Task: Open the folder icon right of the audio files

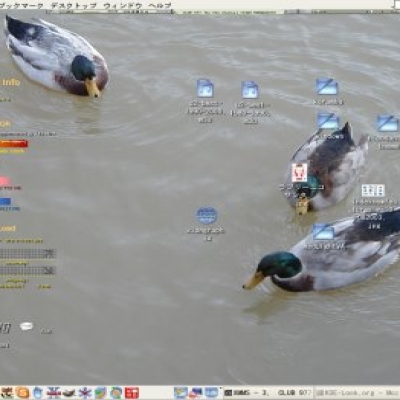Action: click(x=327, y=87)
